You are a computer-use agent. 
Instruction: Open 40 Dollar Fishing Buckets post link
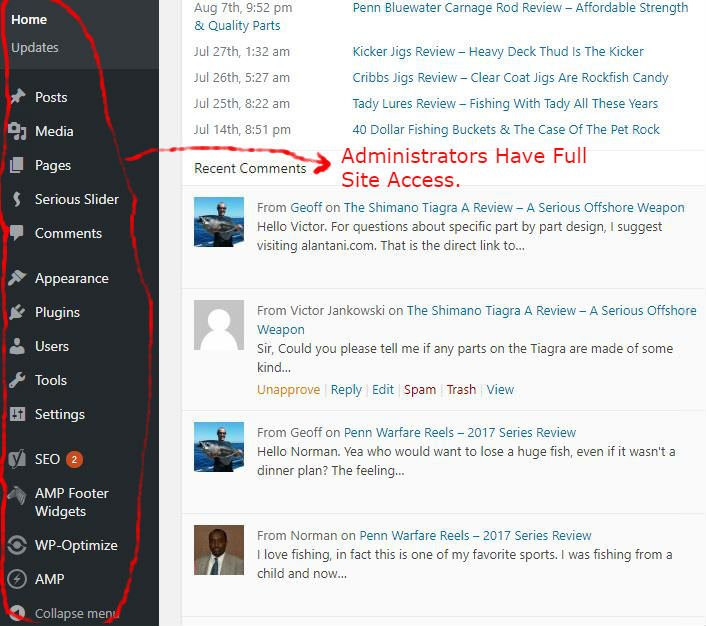pos(506,130)
